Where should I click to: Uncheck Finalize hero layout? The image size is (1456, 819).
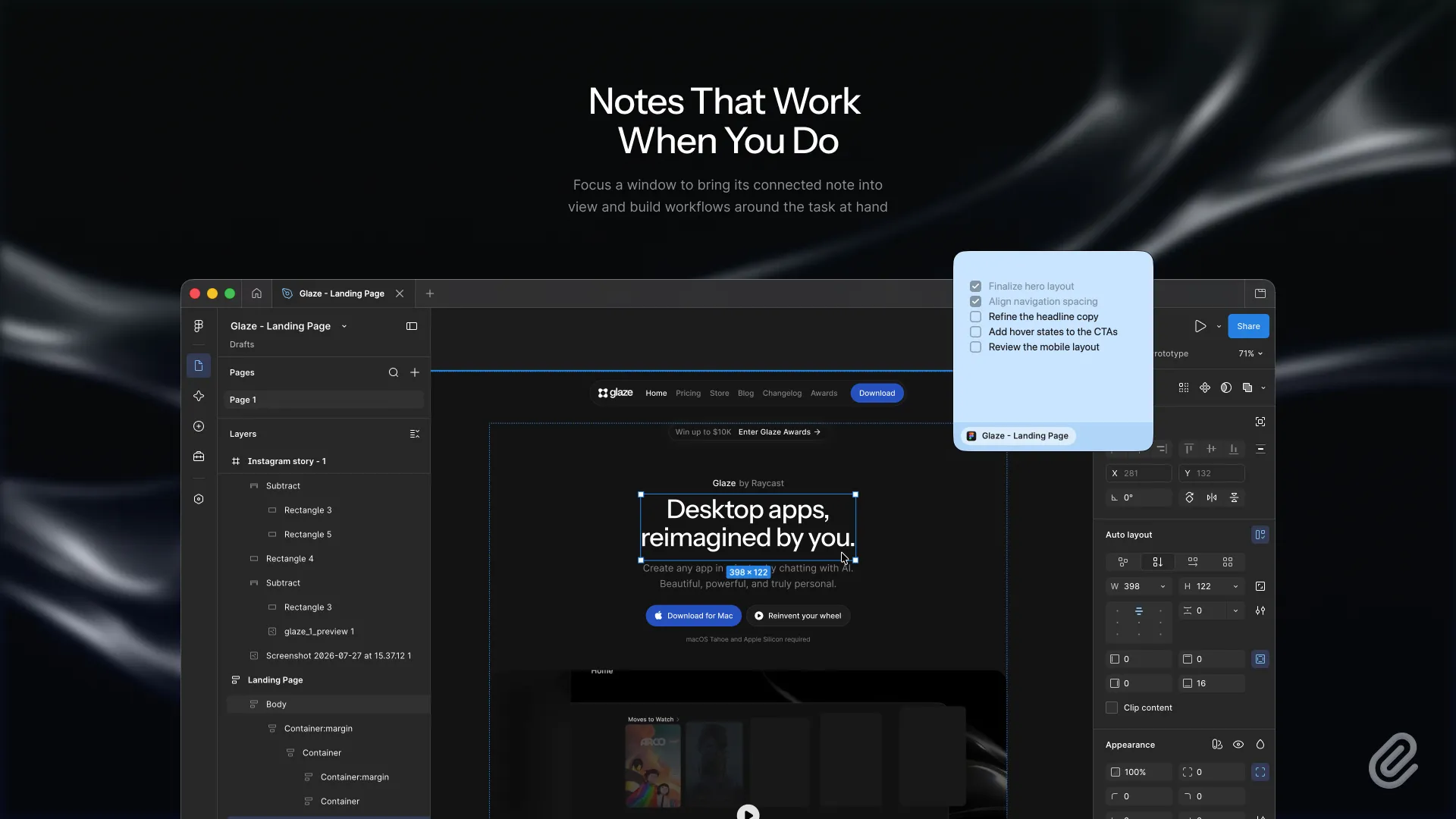[975, 286]
